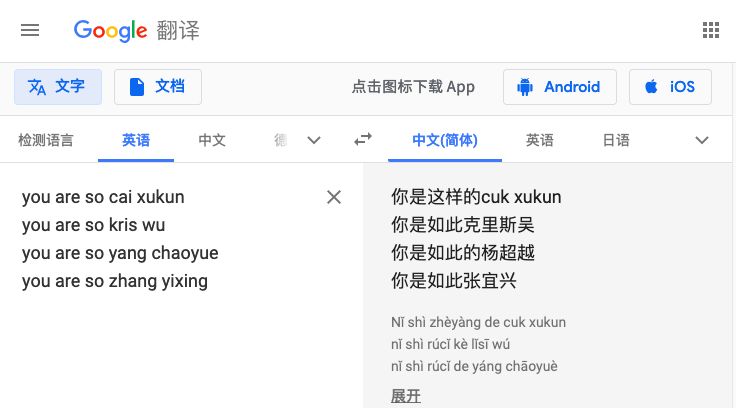Open the Google apps grid
736x408 pixels.
click(x=711, y=31)
